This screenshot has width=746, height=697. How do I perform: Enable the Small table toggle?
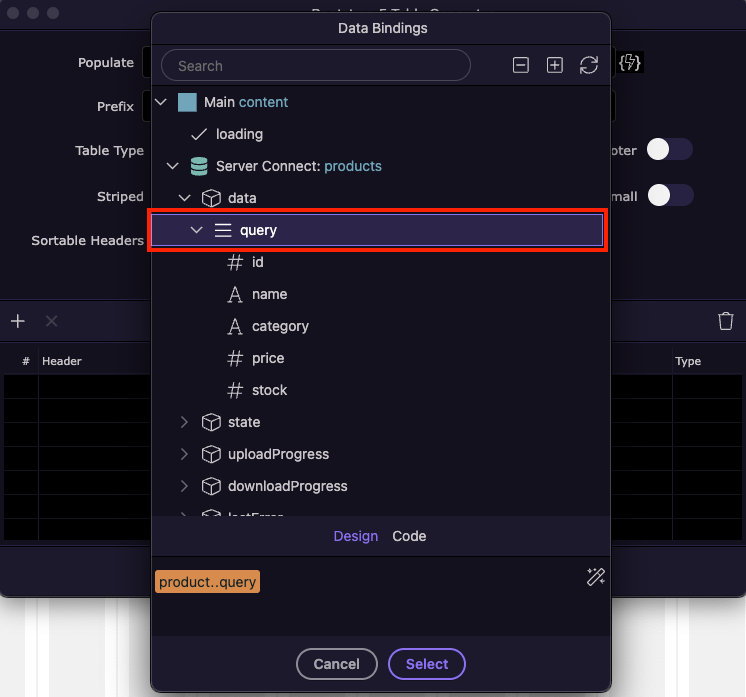click(x=669, y=196)
